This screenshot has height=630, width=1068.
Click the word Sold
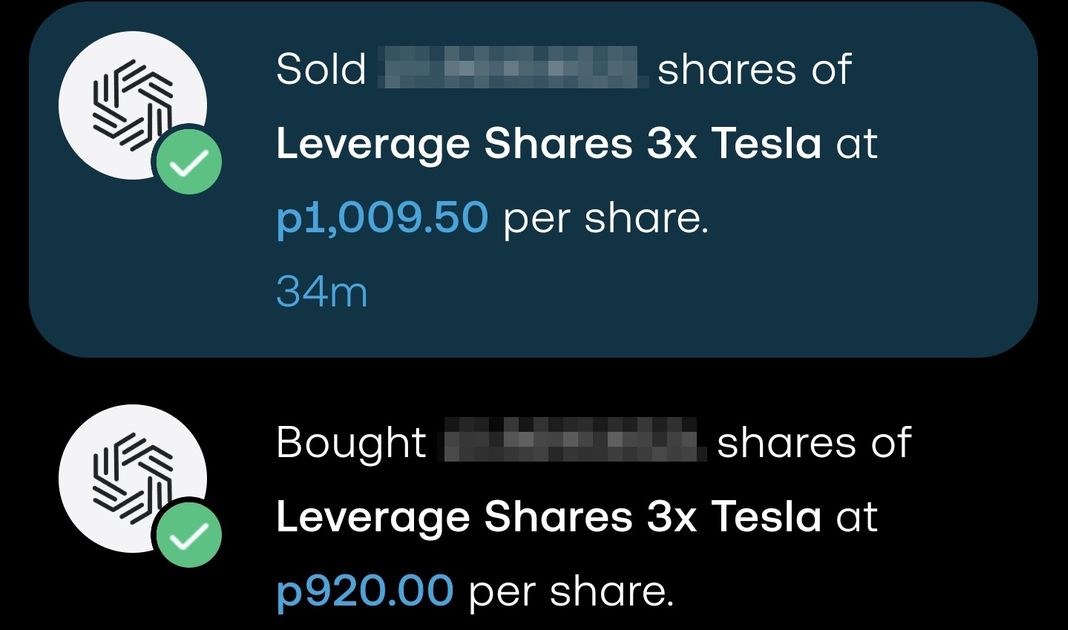click(x=321, y=70)
